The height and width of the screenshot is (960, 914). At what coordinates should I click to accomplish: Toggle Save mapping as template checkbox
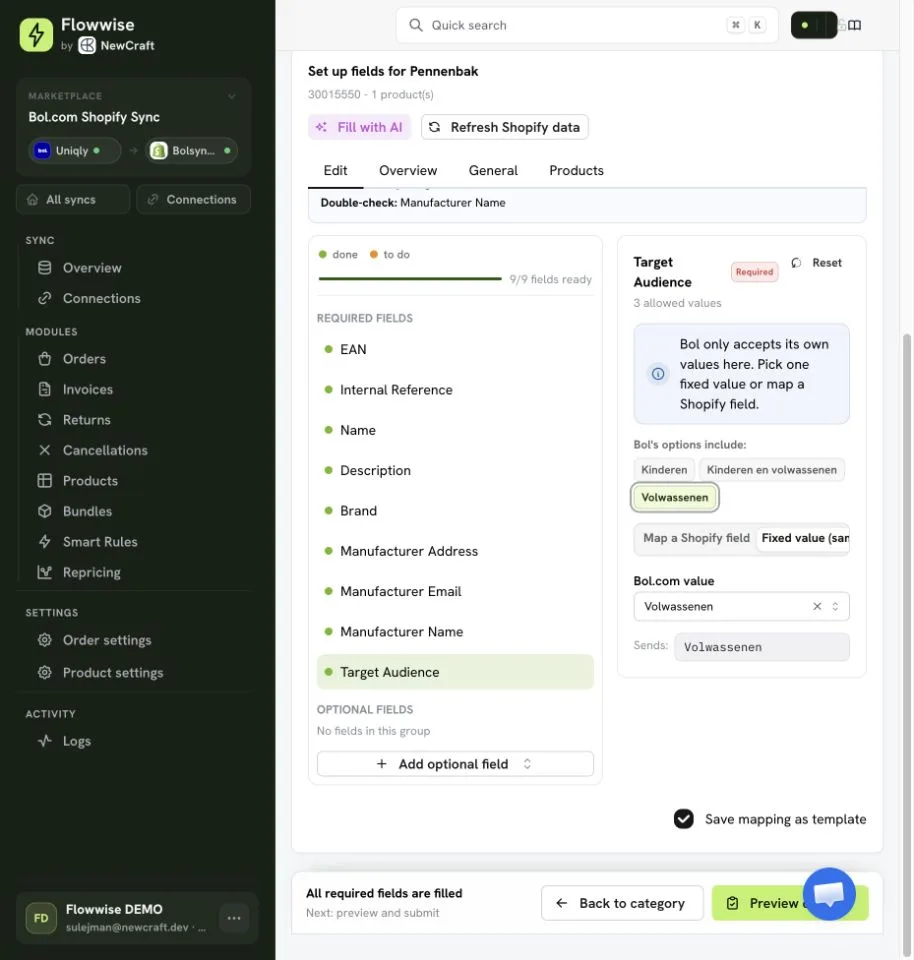click(x=684, y=819)
